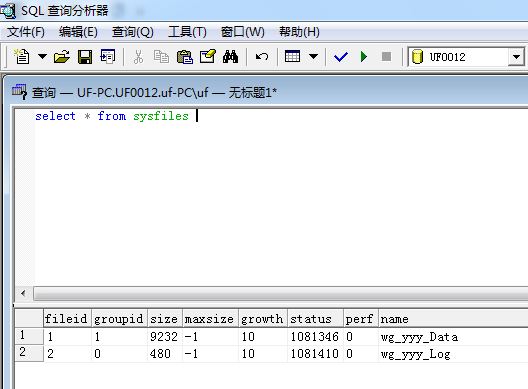Open Find with the binoculars icon
The width and height of the screenshot is (528, 389).
click(230, 57)
